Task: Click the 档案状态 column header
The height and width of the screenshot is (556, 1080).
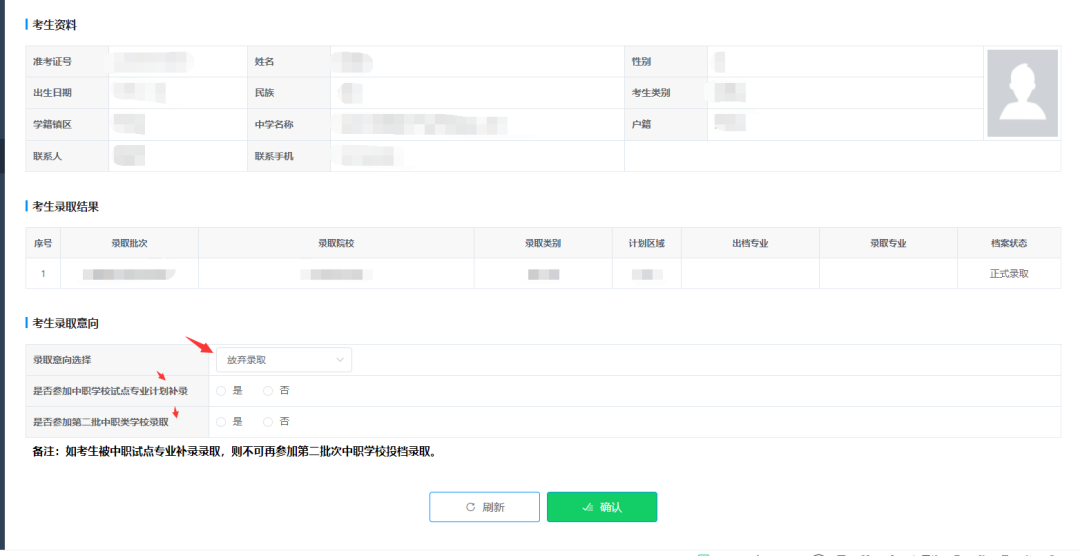Action: tap(1009, 243)
